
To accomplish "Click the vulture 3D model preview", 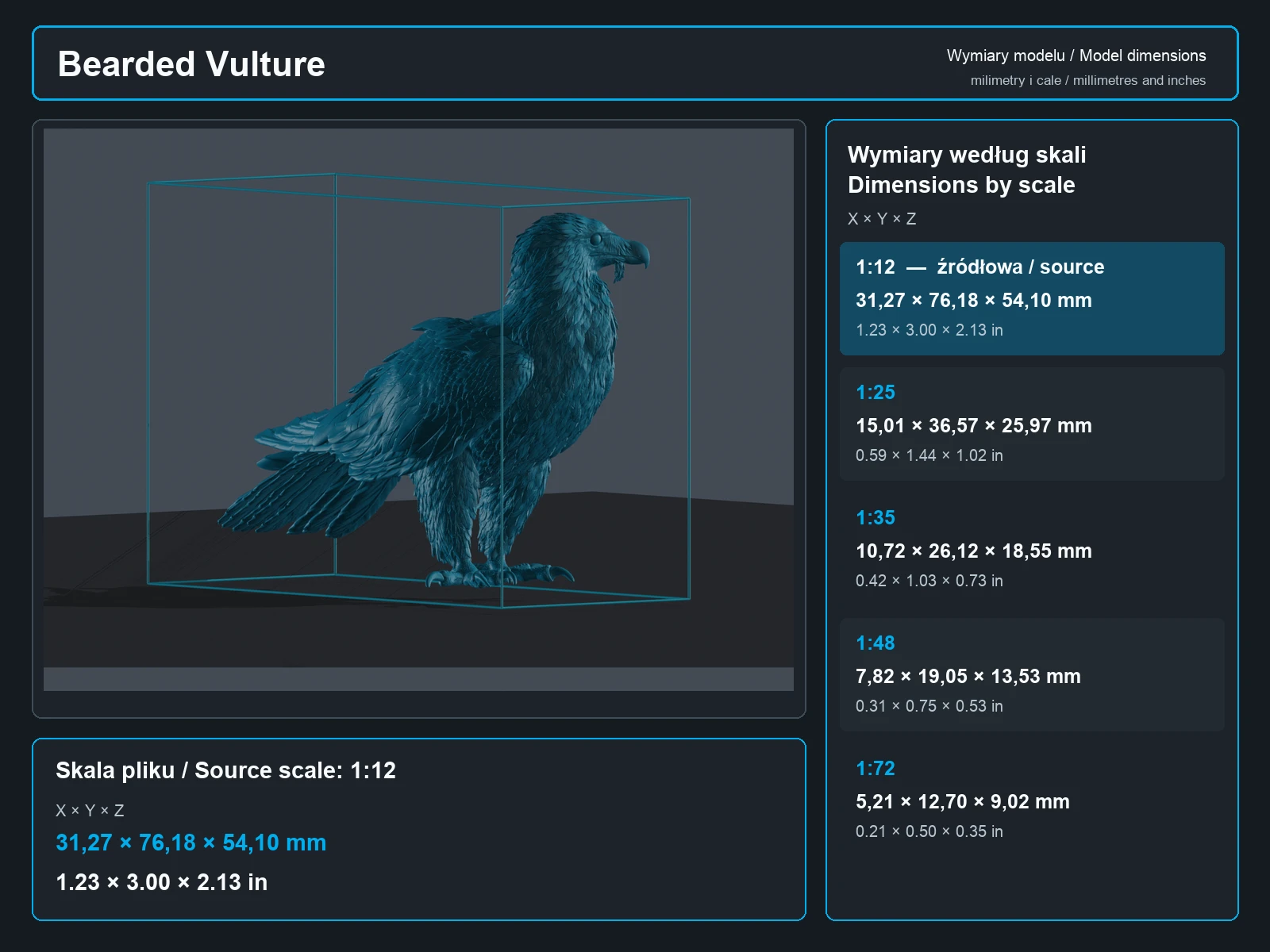I will click(418, 409).
